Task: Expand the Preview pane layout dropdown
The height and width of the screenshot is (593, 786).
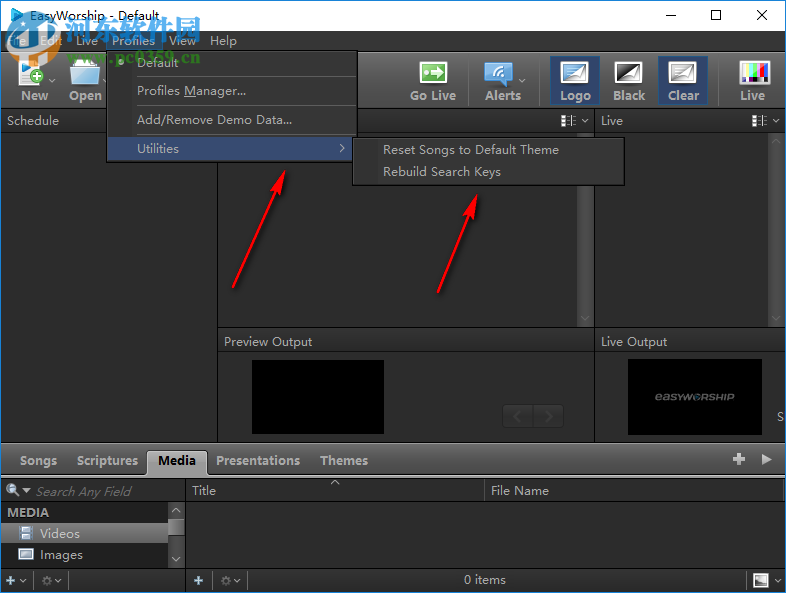Action: click(x=585, y=121)
